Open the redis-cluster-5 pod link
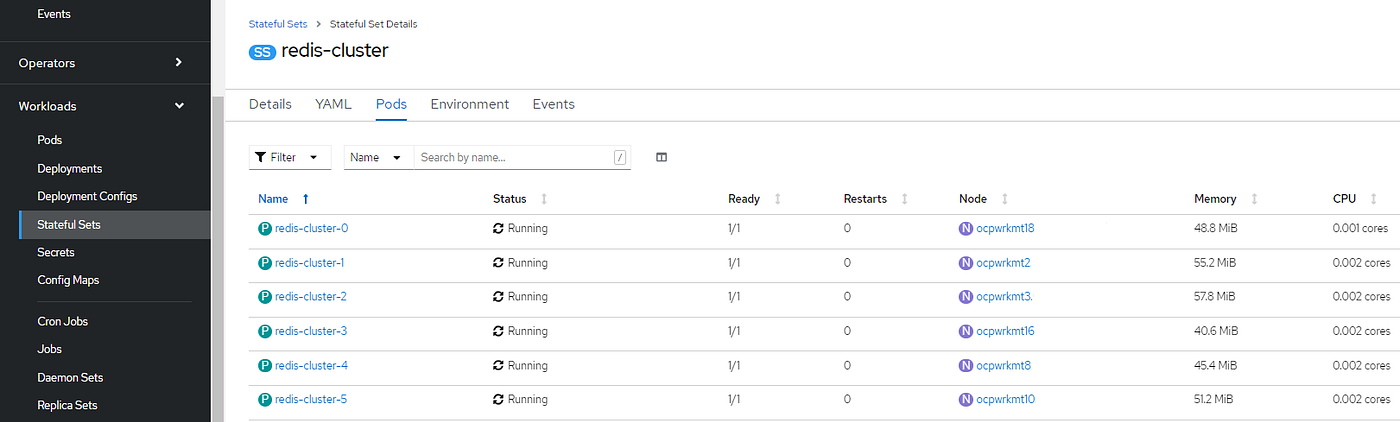 [x=311, y=399]
